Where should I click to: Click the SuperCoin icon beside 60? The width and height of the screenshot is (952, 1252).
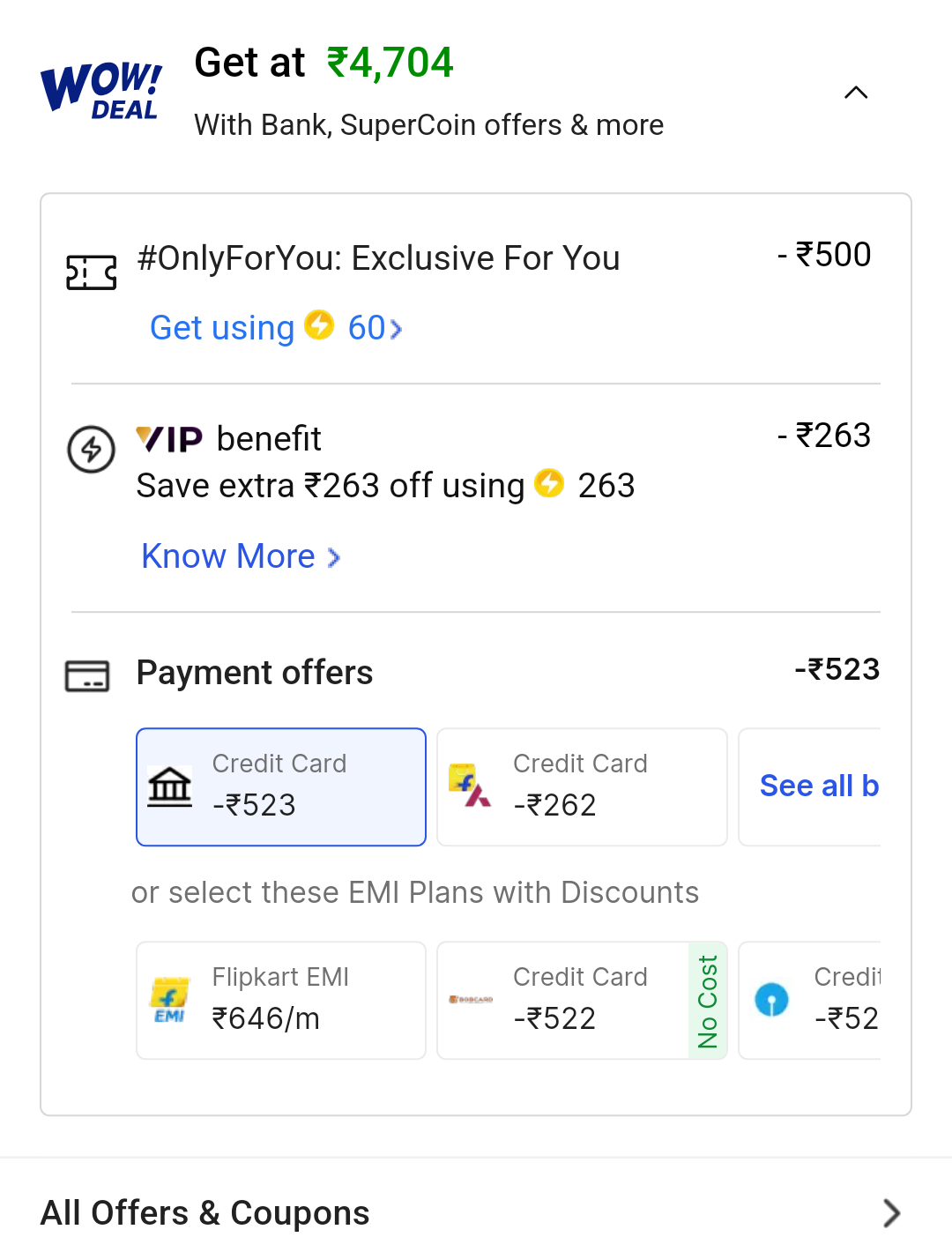[319, 325]
